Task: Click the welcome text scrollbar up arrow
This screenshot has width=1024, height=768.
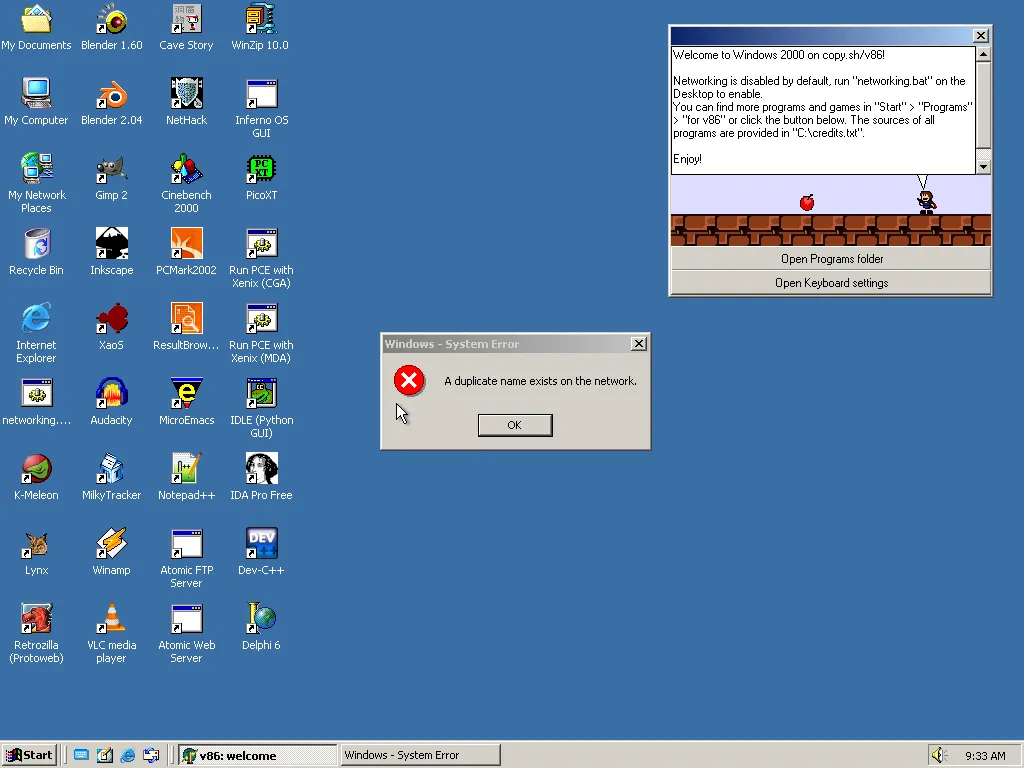Action: [984, 54]
